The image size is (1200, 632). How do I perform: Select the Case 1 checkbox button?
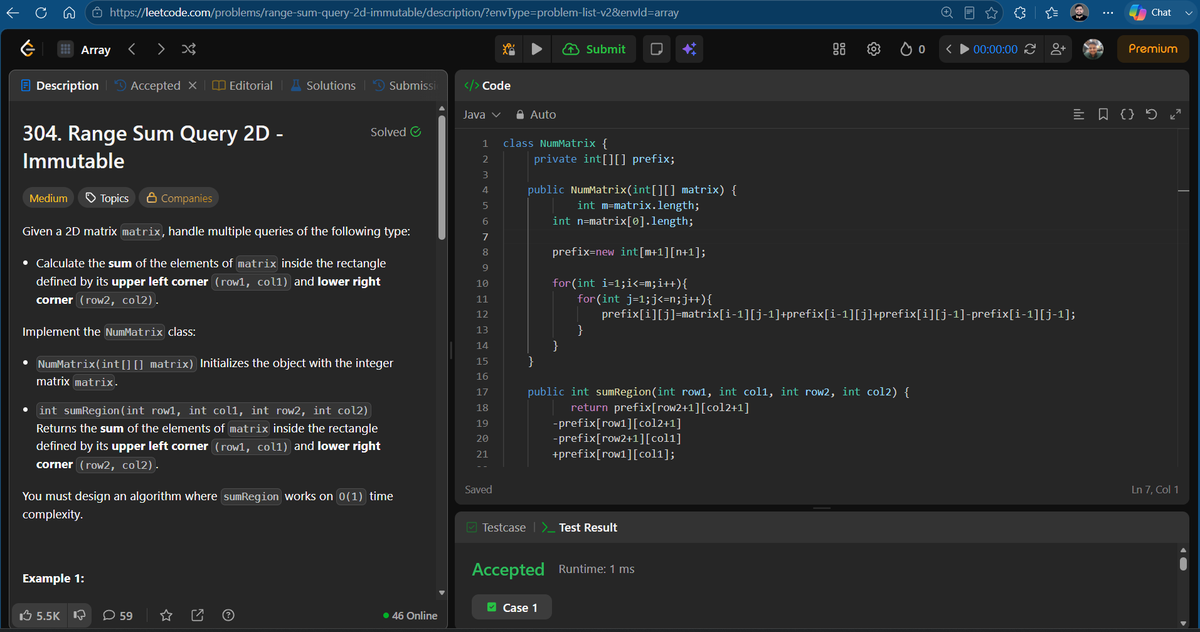(x=511, y=607)
